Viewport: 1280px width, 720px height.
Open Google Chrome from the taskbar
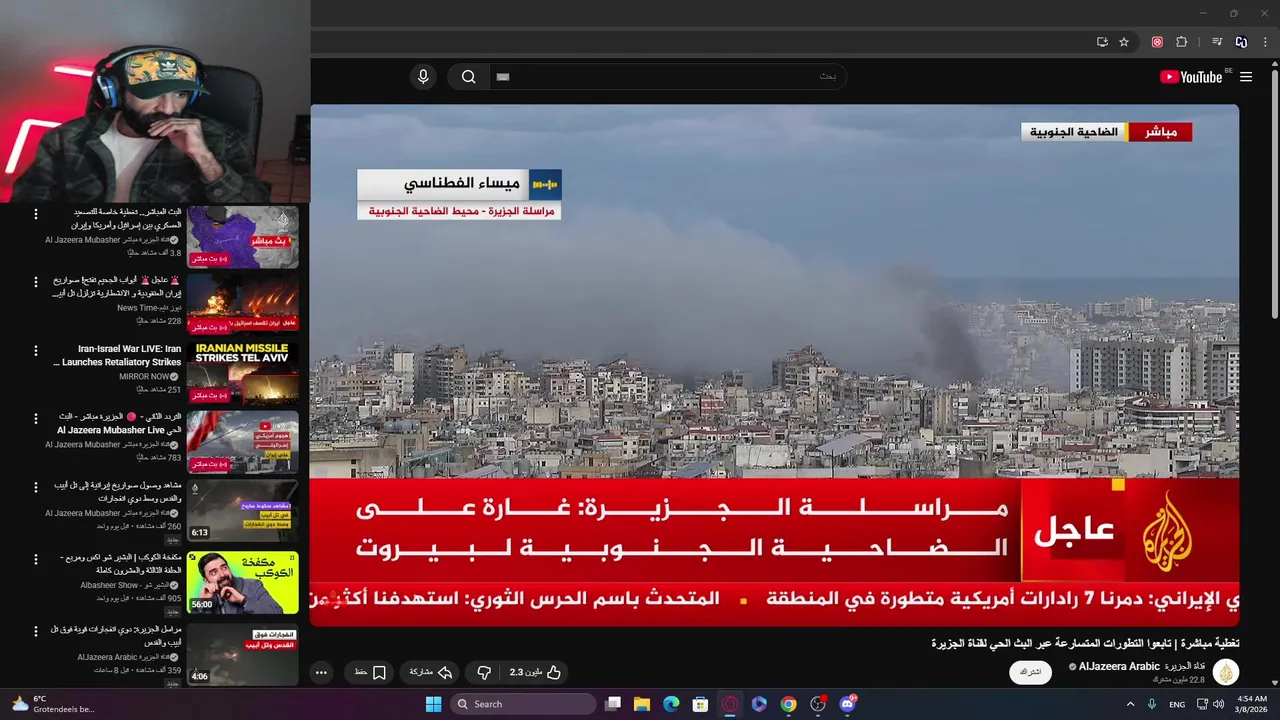coord(789,704)
